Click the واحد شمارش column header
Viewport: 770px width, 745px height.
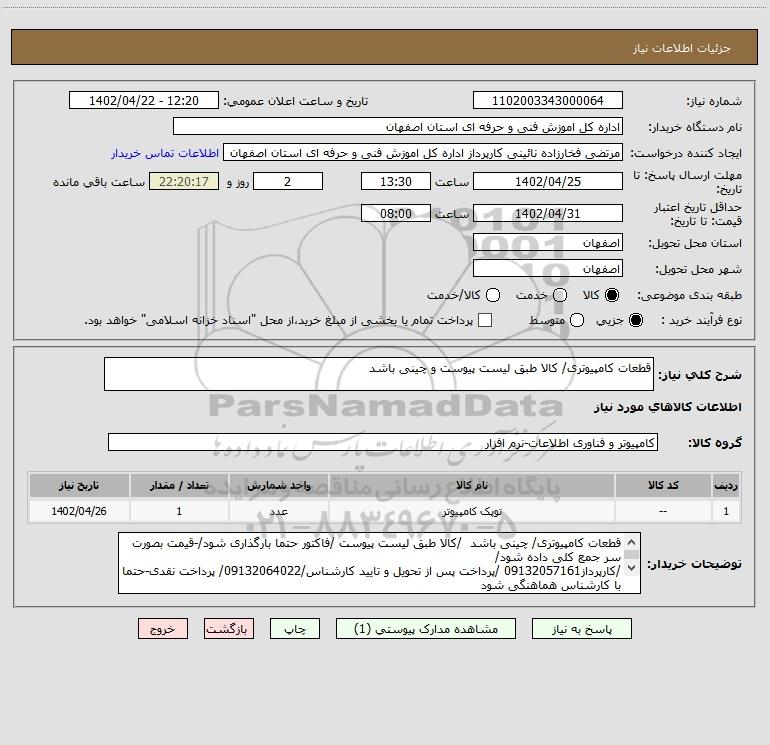(278, 485)
